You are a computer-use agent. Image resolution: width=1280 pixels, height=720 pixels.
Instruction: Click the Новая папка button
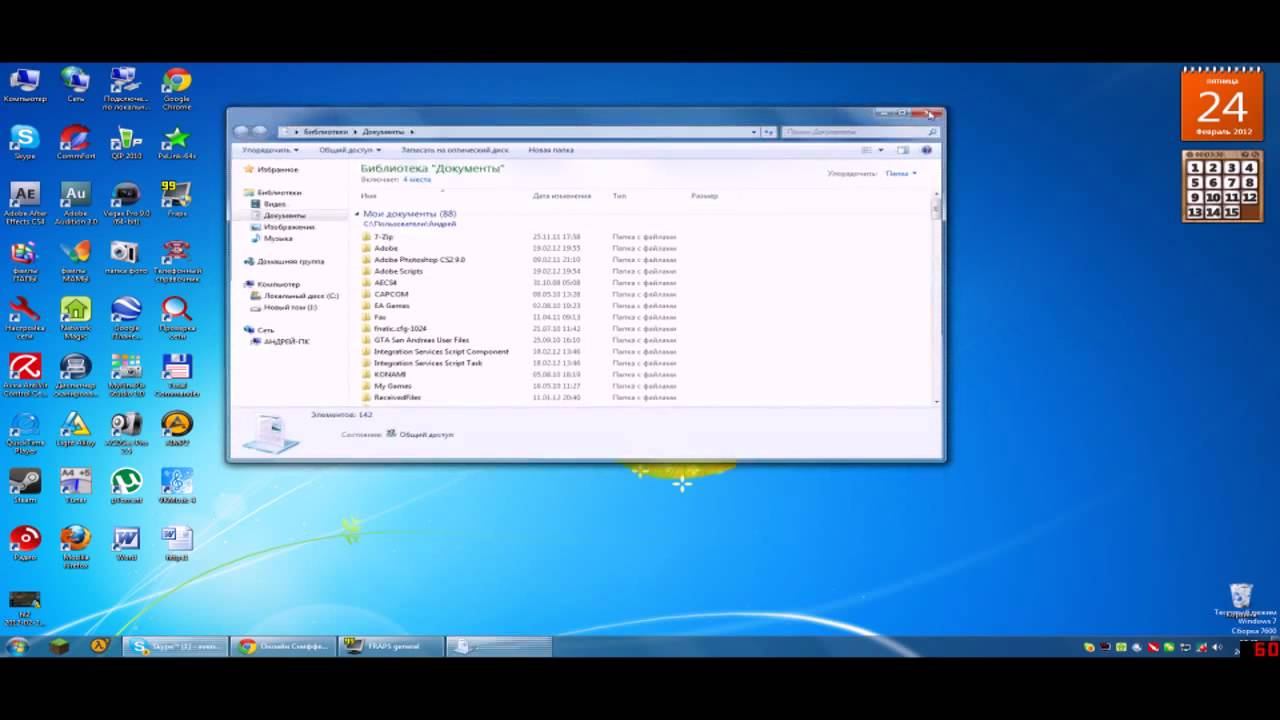click(551, 150)
